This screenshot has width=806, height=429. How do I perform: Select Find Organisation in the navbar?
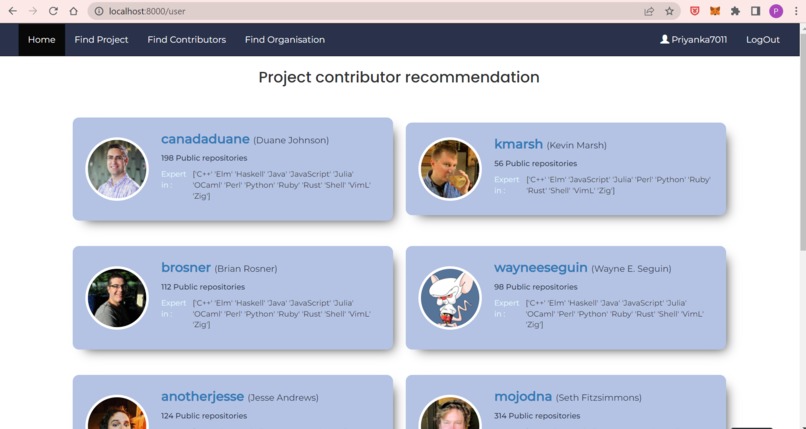click(285, 40)
